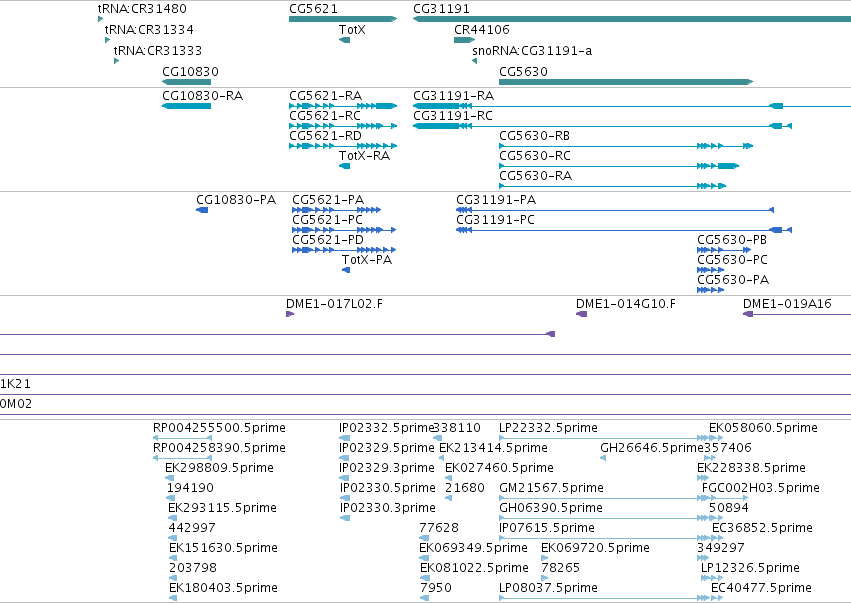This screenshot has width=851, height=603.
Task: Open the DME1-019A16 clone feature
Action: 797,314
